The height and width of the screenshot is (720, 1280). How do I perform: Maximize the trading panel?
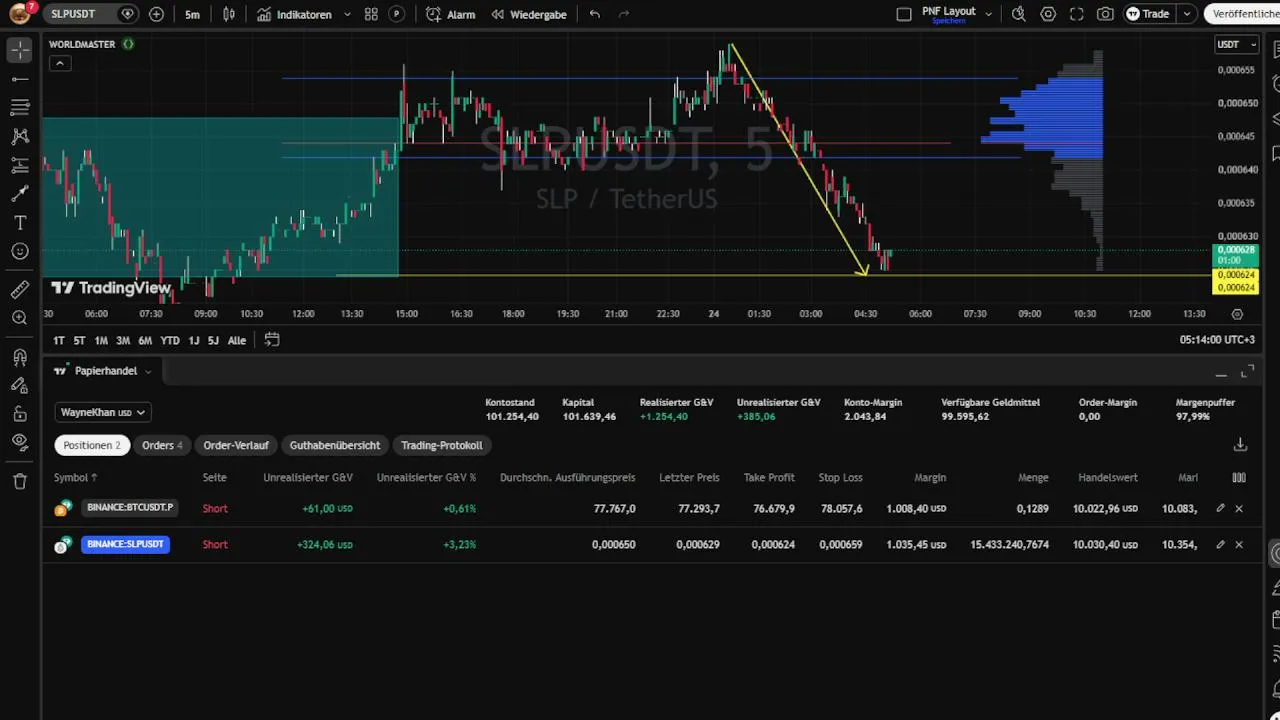click(1247, 372)
